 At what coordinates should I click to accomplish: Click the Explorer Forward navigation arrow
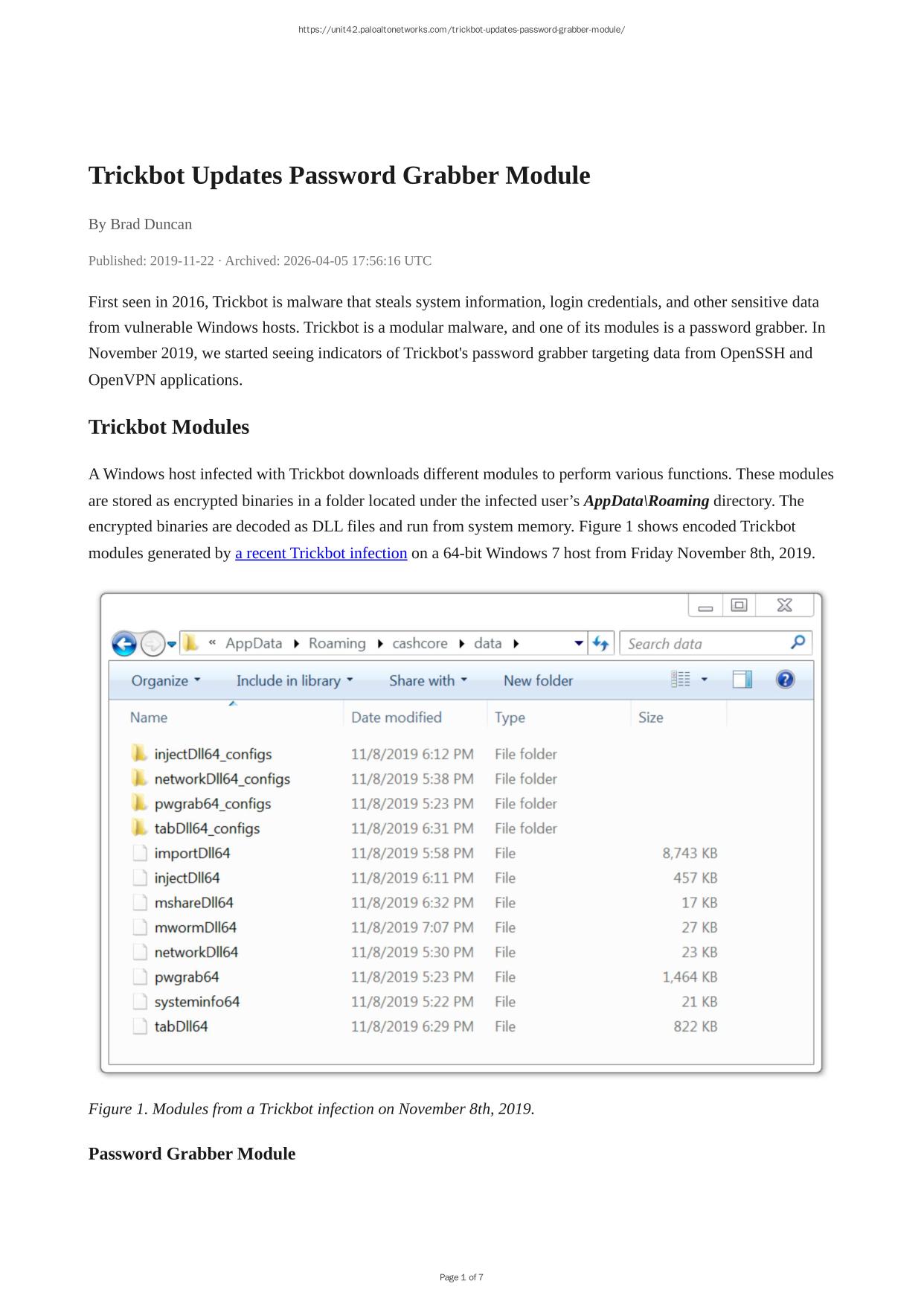152,644
